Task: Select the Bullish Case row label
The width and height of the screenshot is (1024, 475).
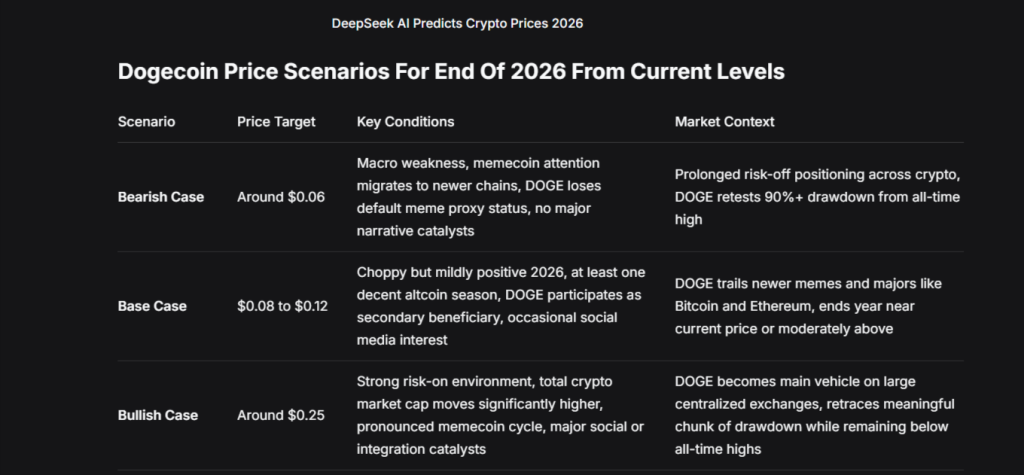Action: click(x=158, y=415)
